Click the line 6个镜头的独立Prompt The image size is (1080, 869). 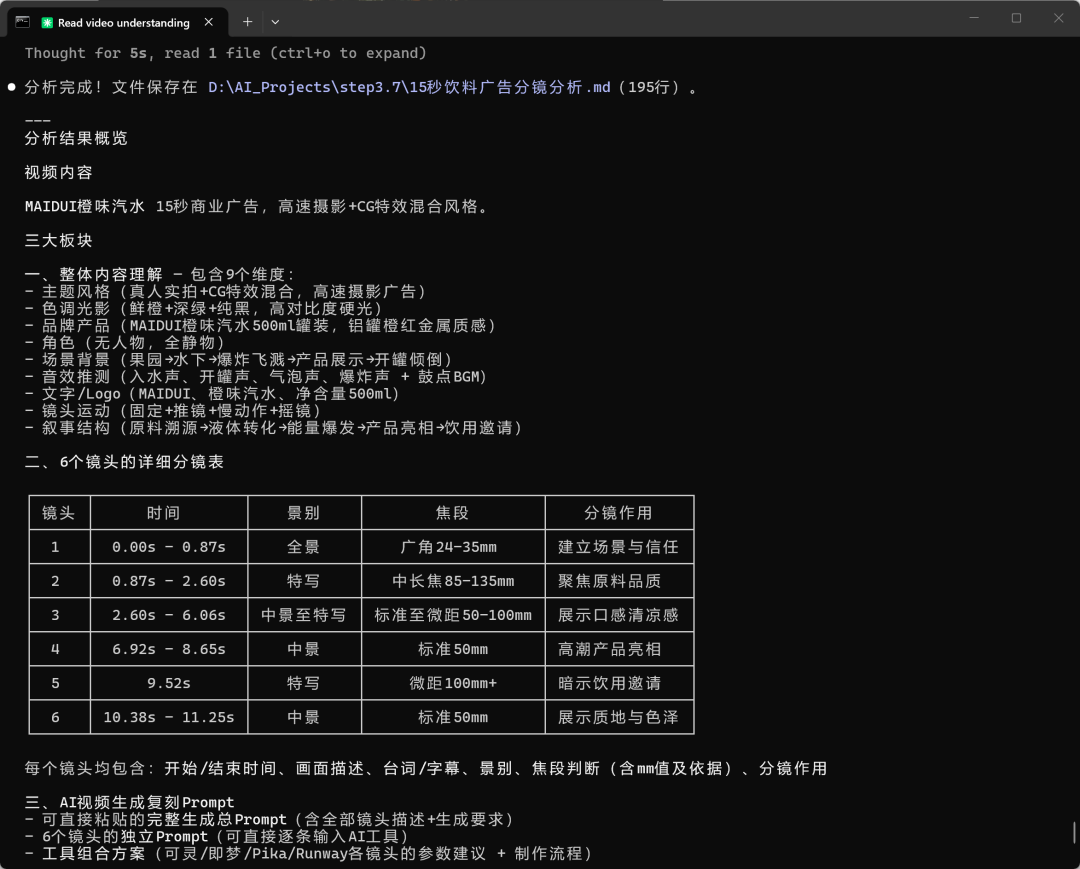tap(218, 837)
